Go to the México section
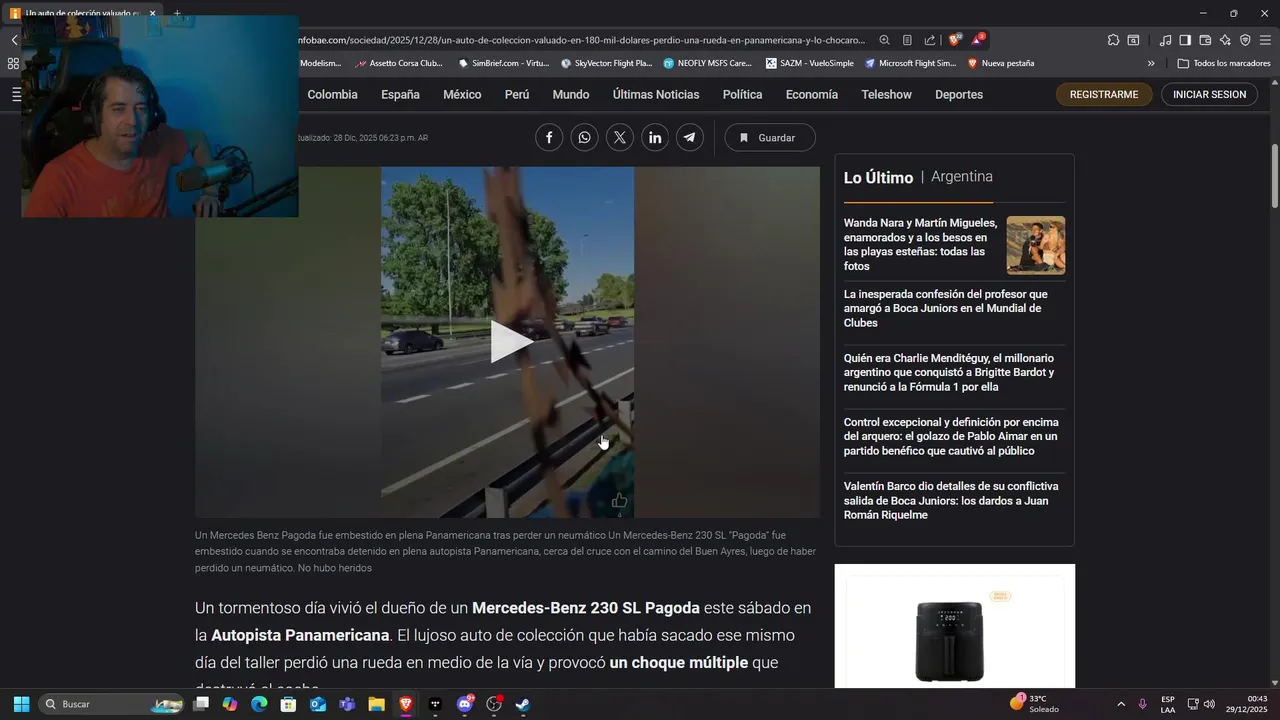Image resolution: width=1280 pixels, height=720 pixels. (462, 94)
